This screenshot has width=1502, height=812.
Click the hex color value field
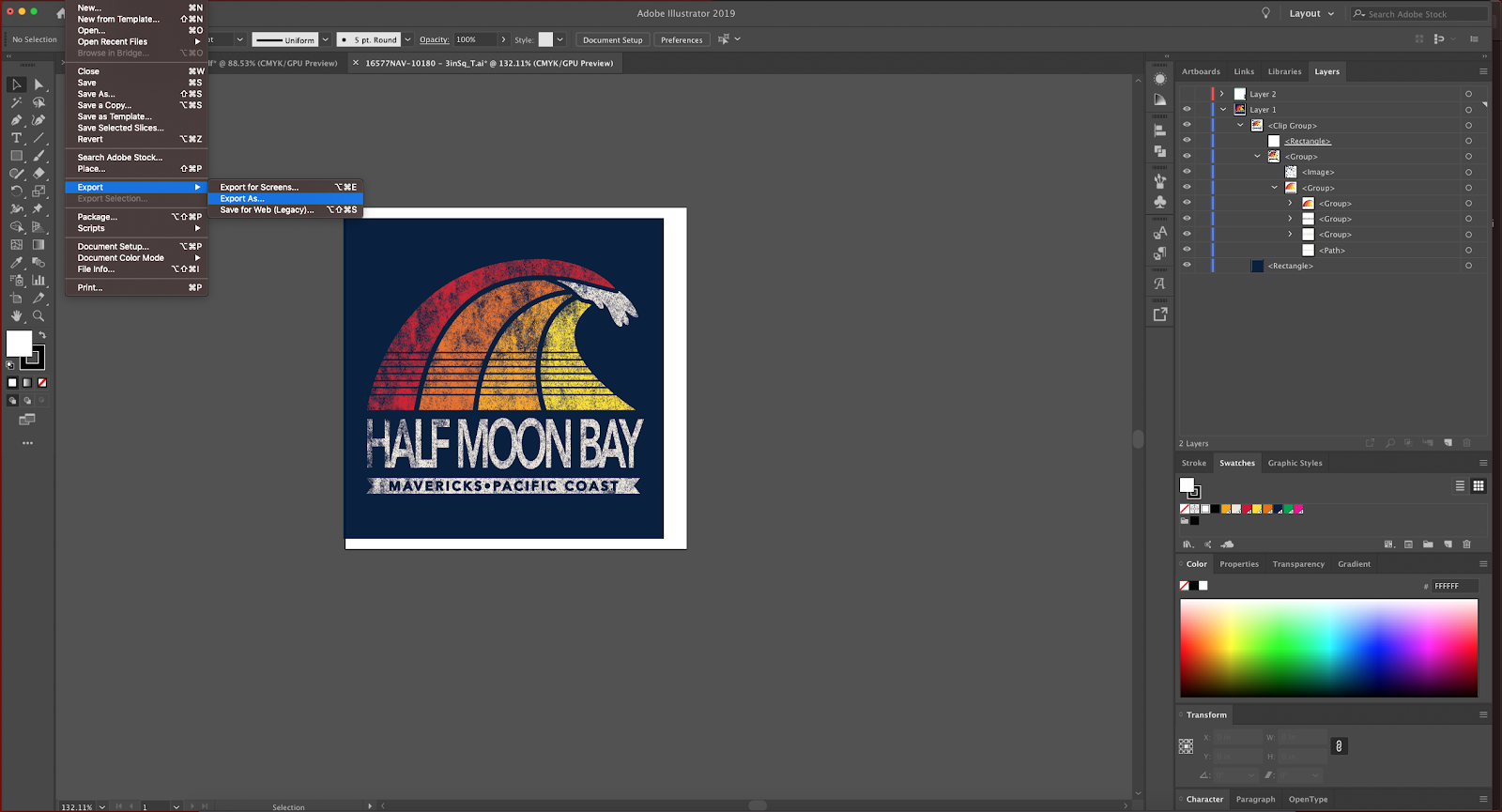[x=1454, y=586]
